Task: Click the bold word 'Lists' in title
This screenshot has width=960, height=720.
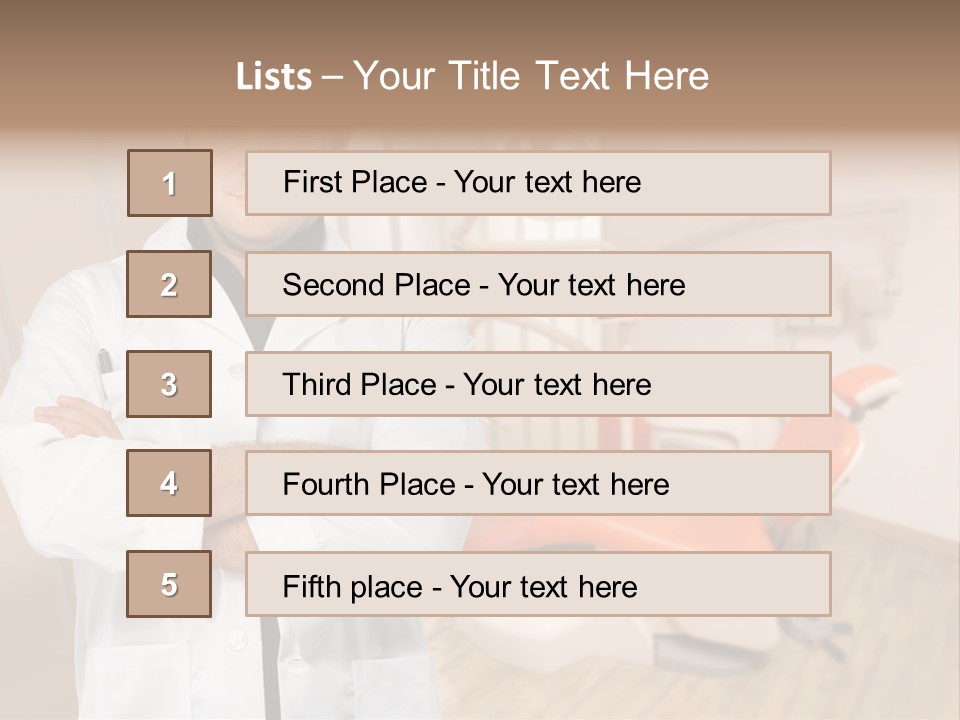Action: point(273,77)
